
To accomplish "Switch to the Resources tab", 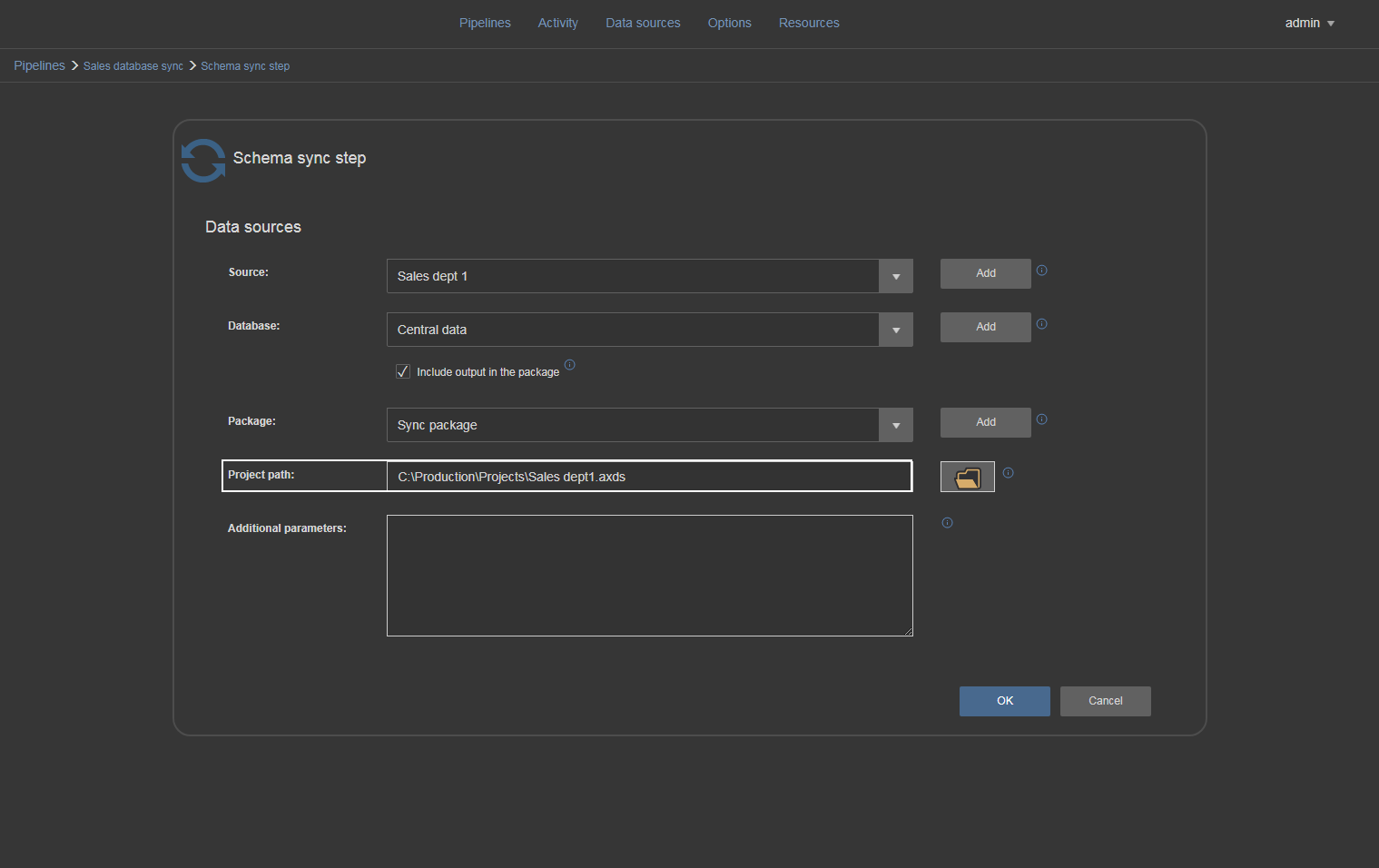I will [808, 23].
